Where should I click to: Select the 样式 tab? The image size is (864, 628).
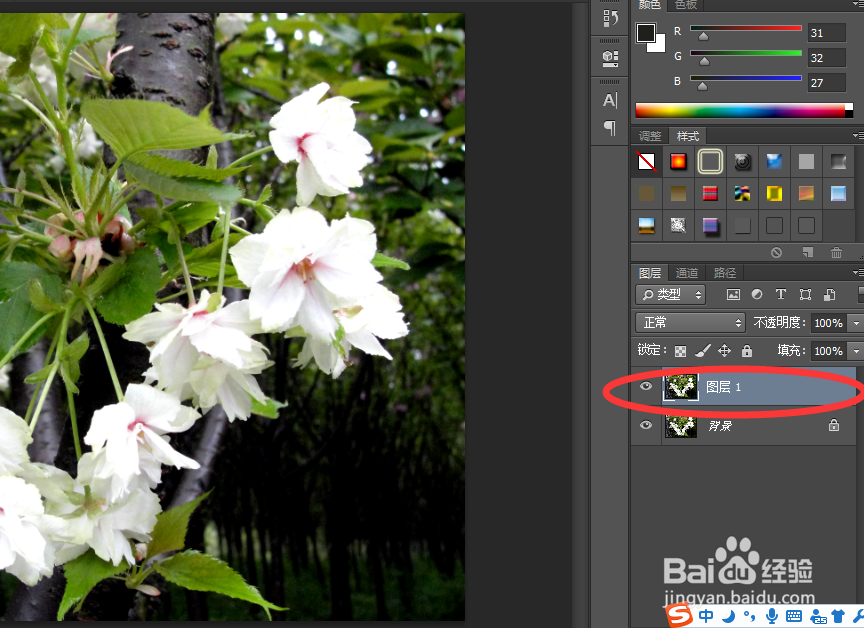[x=688, y=136]
